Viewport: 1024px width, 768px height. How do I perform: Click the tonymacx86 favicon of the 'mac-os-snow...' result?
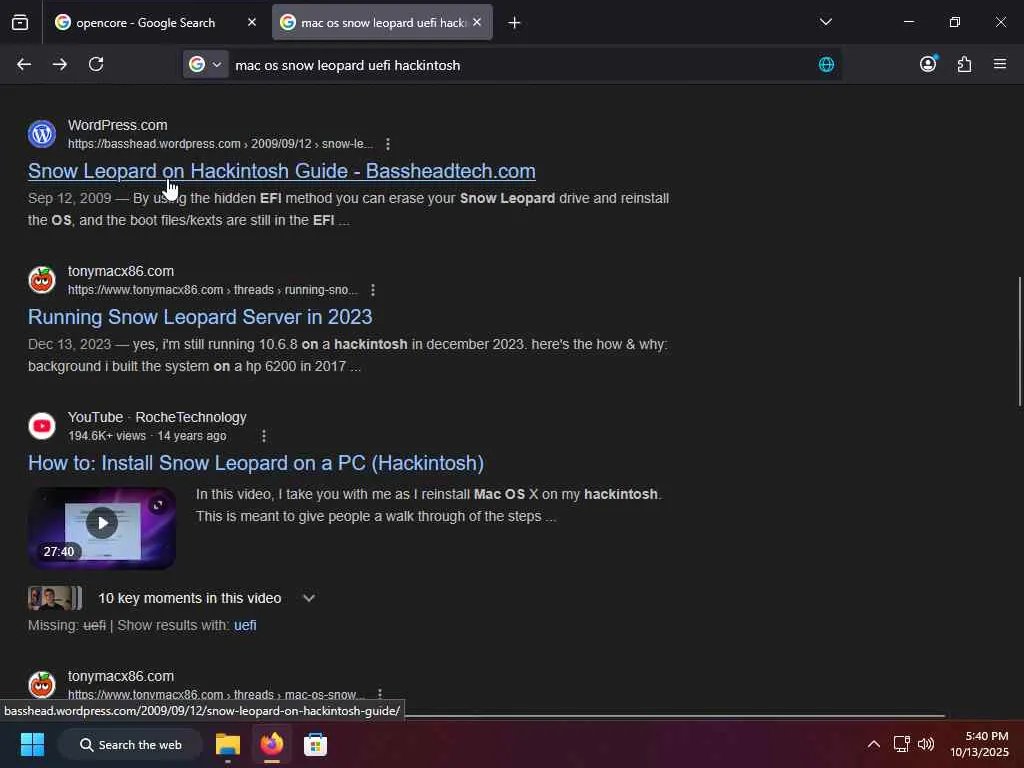42,685
